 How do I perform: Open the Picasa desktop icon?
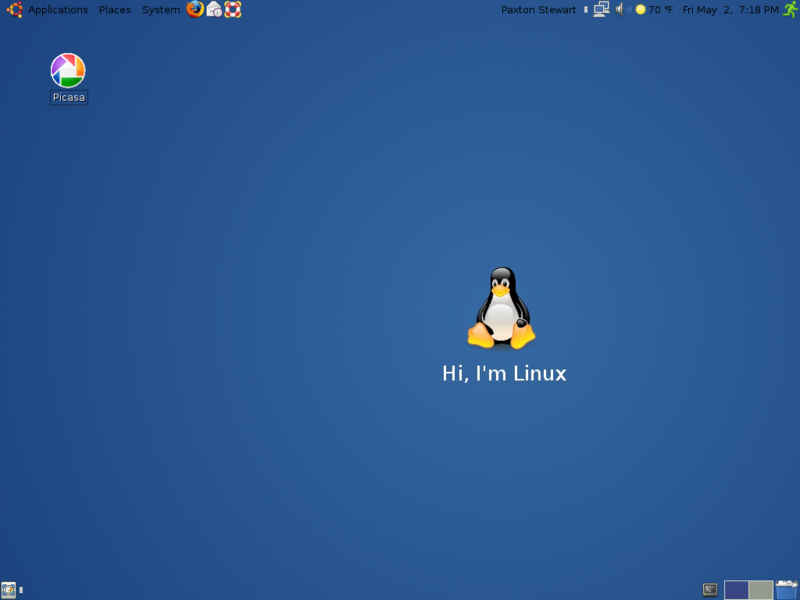coord(68,70)
